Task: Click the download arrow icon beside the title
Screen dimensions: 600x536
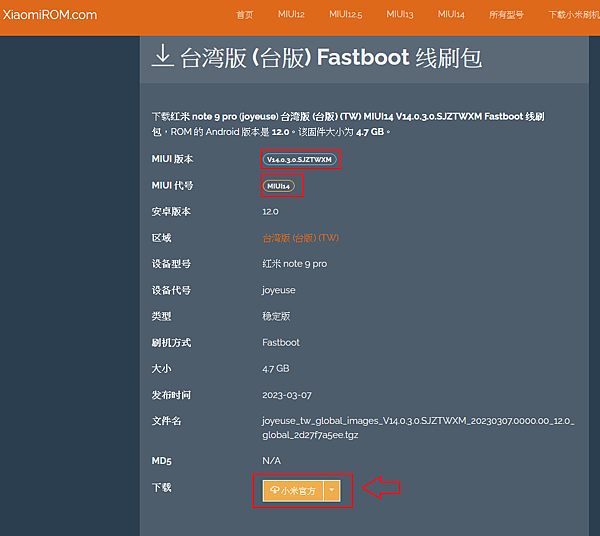Action: tap(163, 56)
